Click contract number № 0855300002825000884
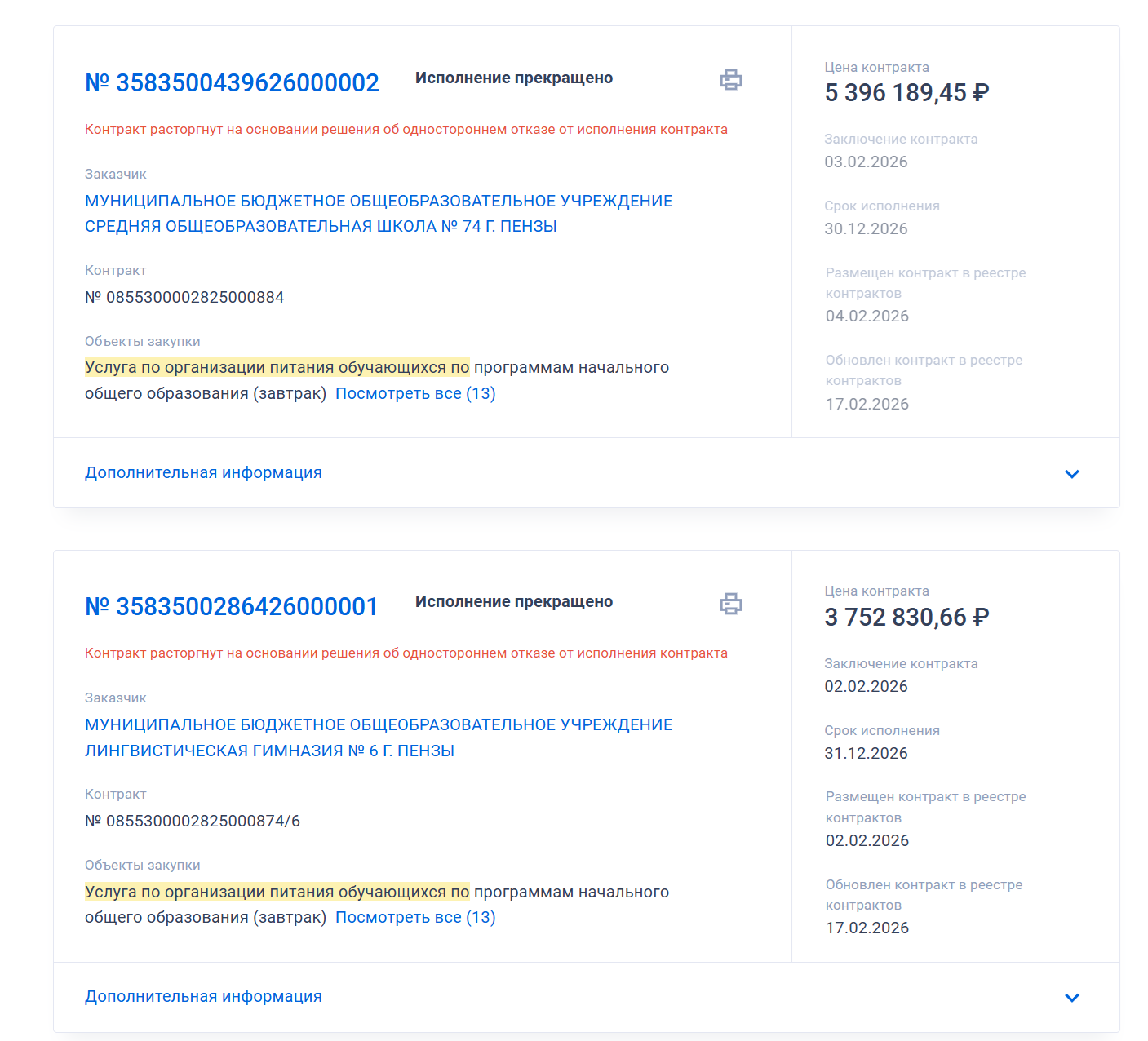The height and width of the screenshot is (1041, 1148). (x=184, y=298)
